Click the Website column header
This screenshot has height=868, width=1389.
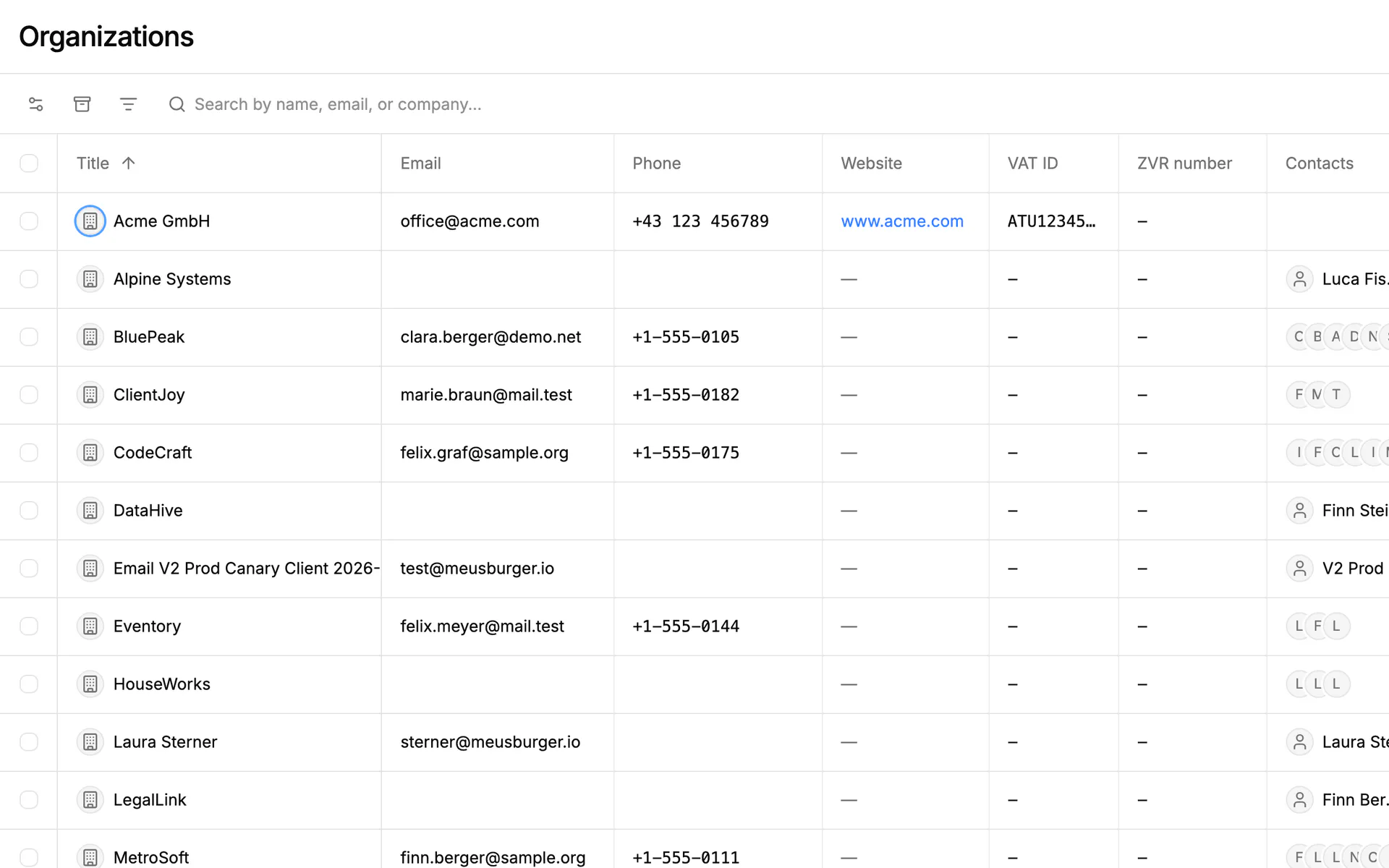871,163
